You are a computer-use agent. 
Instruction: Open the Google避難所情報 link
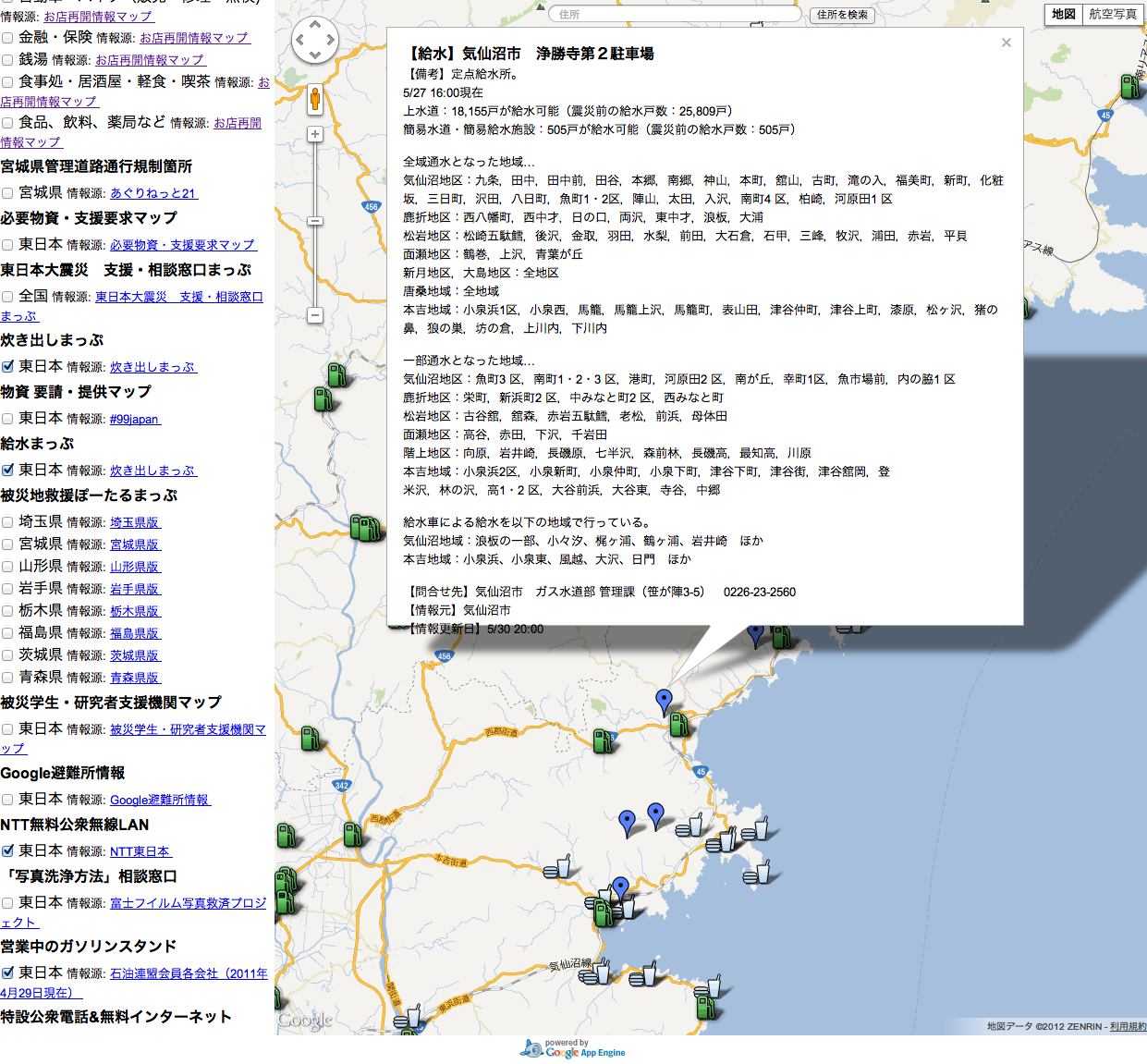point(160,800)
